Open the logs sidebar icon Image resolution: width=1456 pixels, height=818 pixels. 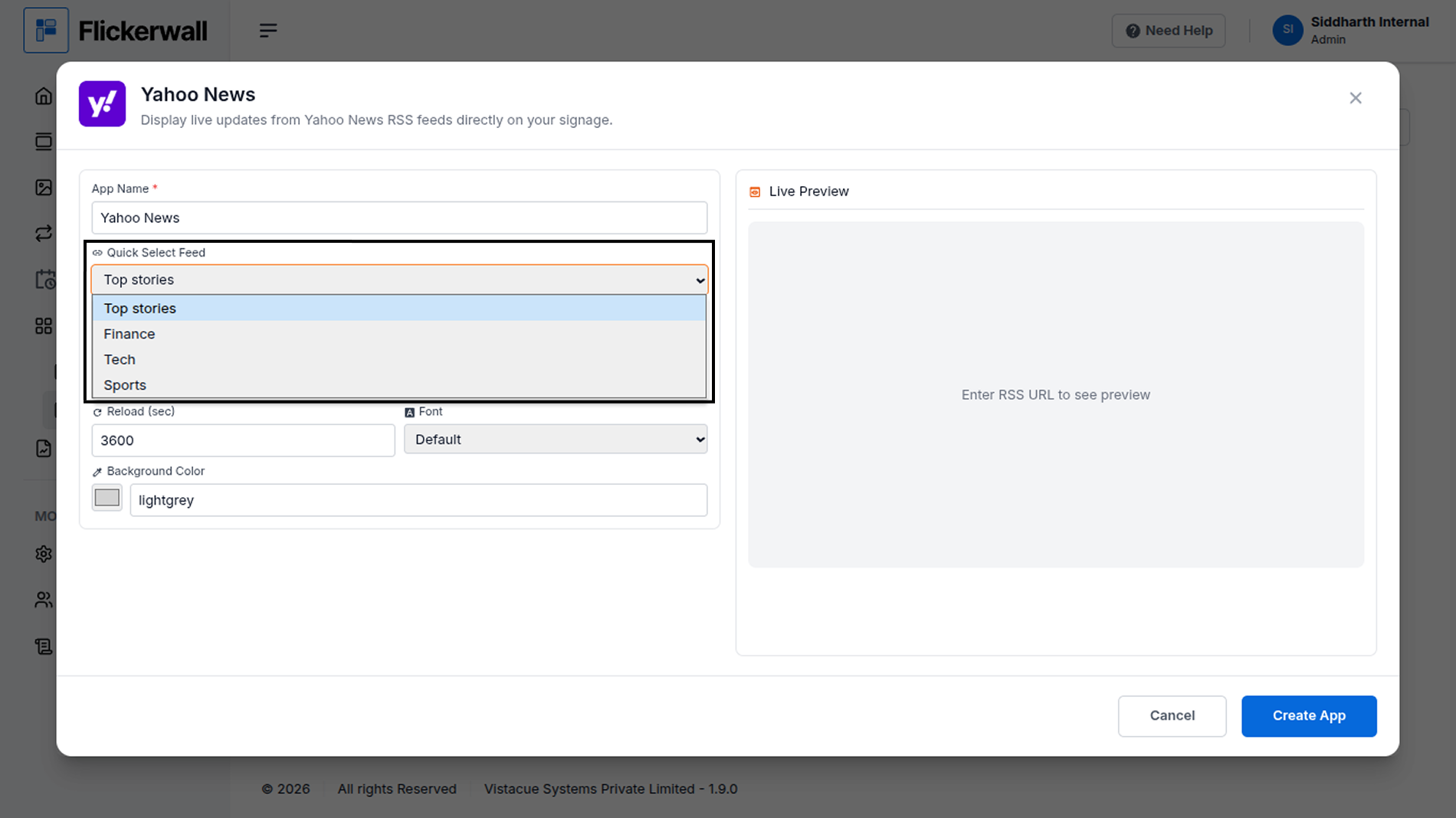click(44, 646)
